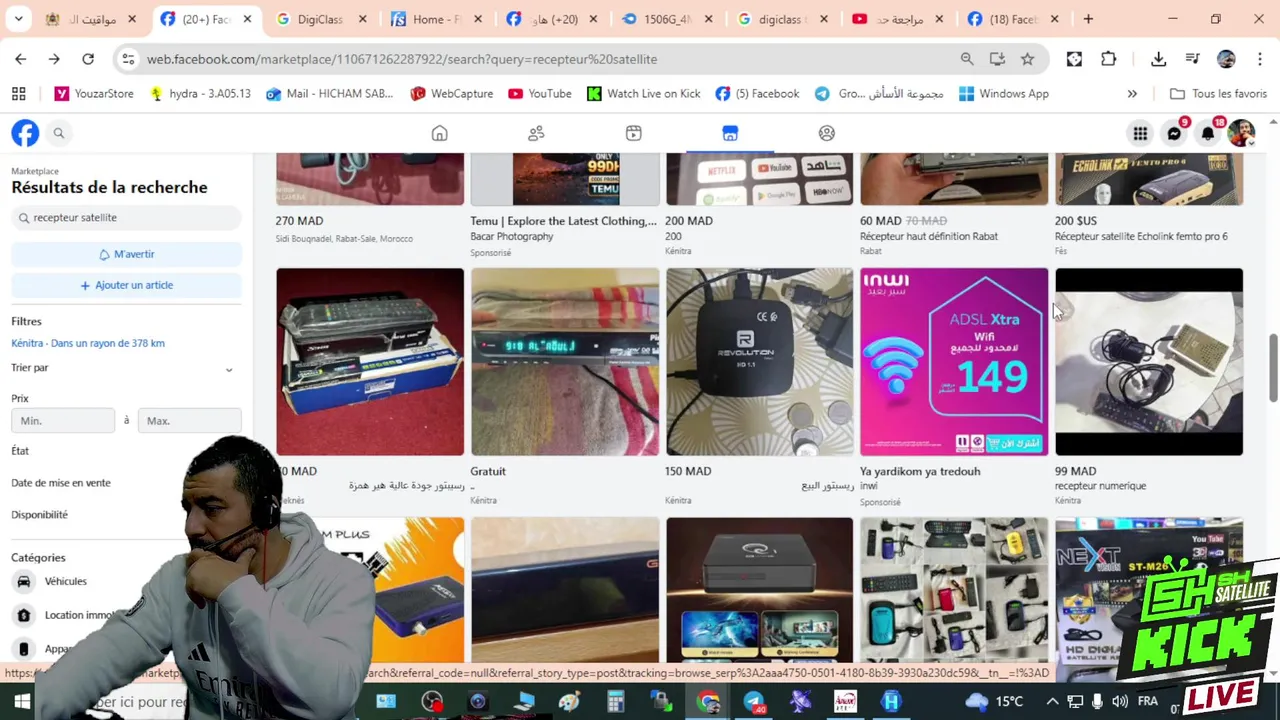Open the volume speaker icon in system tray
Screen dimensions: 1280x720
pos(1120,701)
